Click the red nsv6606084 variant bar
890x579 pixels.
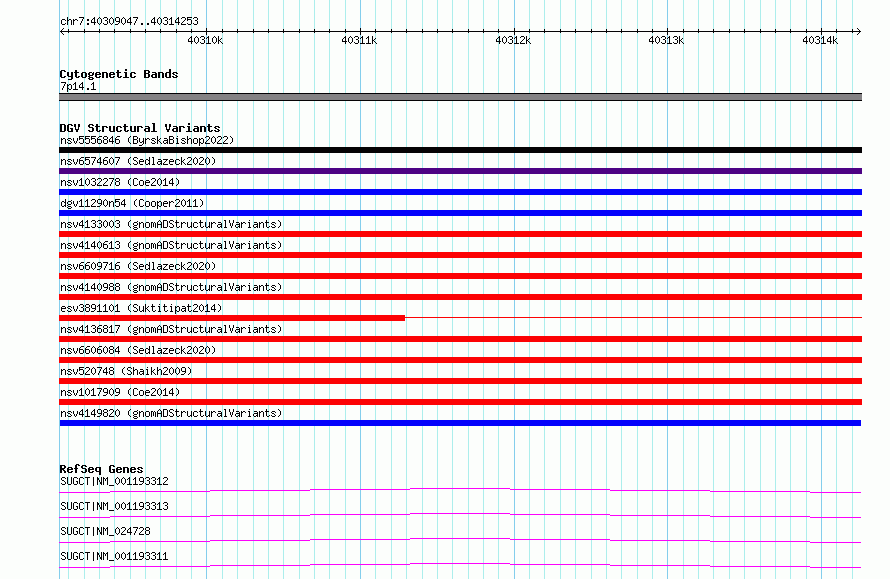click(x=460, y=360)
